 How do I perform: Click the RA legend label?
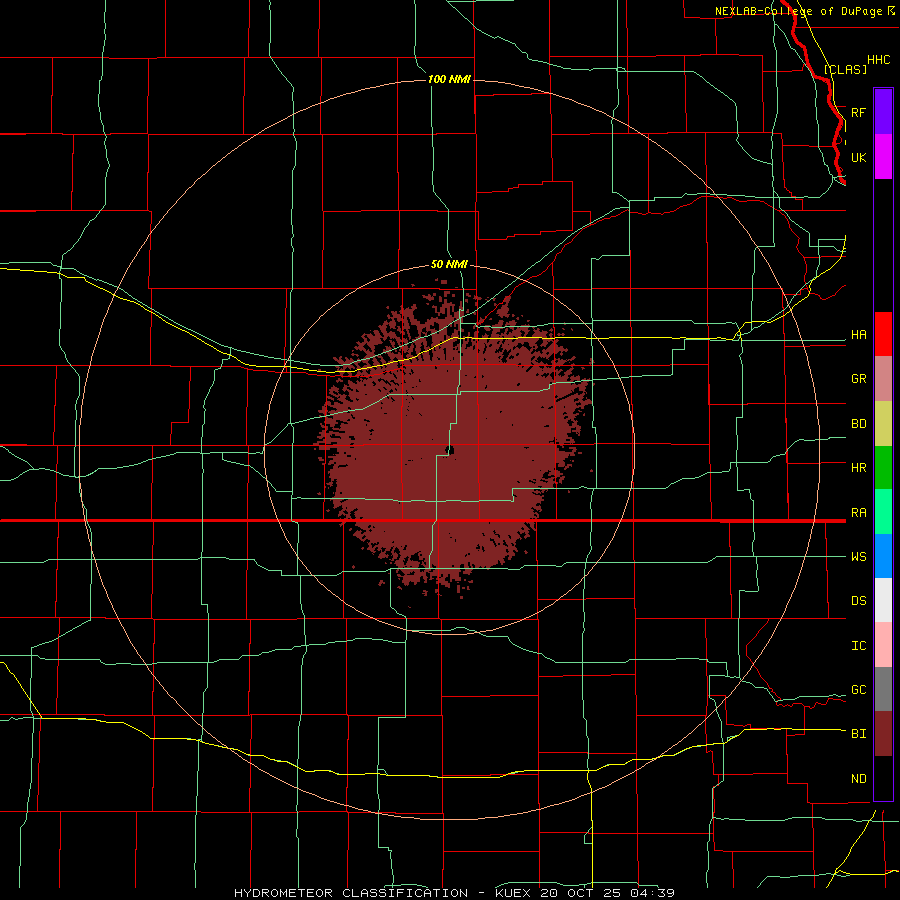click(x=859, y=513)
